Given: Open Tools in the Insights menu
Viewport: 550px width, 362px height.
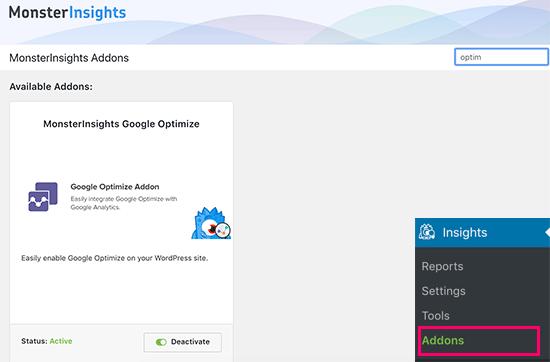Looking at the screenshot, I should pyautogui.click(x=435, y=316).
